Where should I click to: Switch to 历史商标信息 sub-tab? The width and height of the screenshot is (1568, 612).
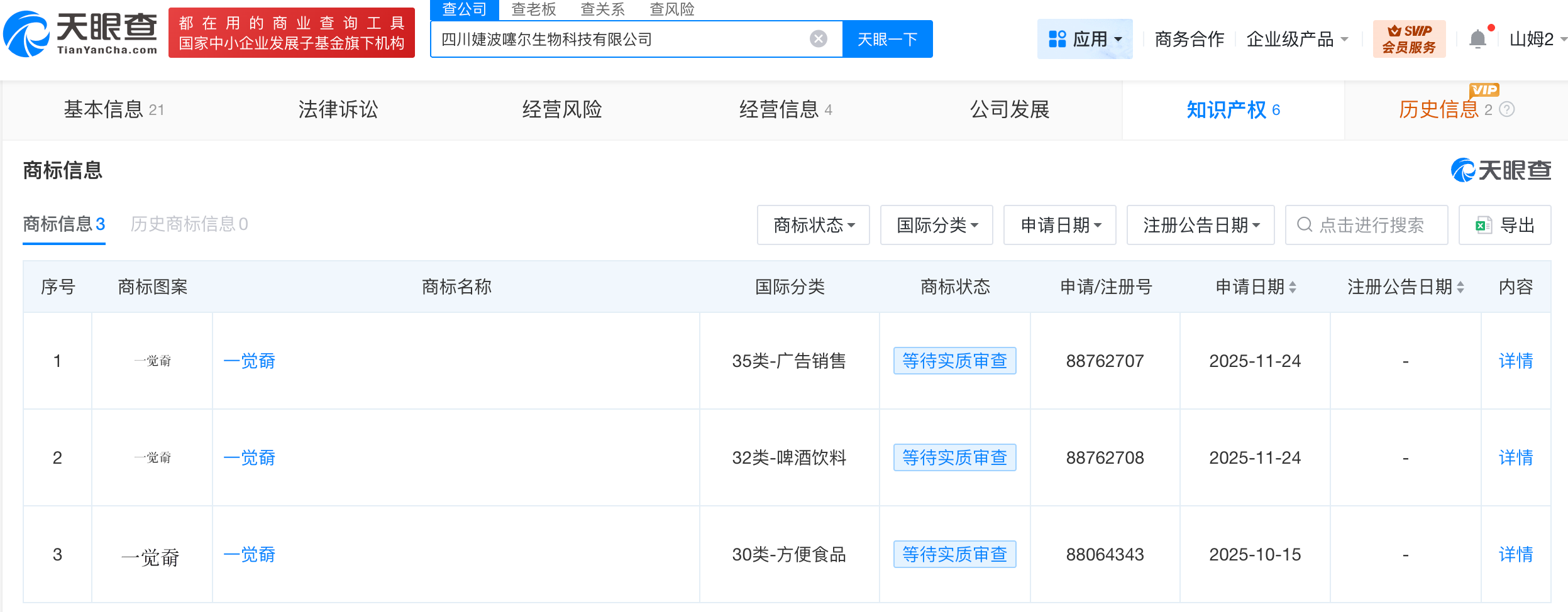(189, 224)
